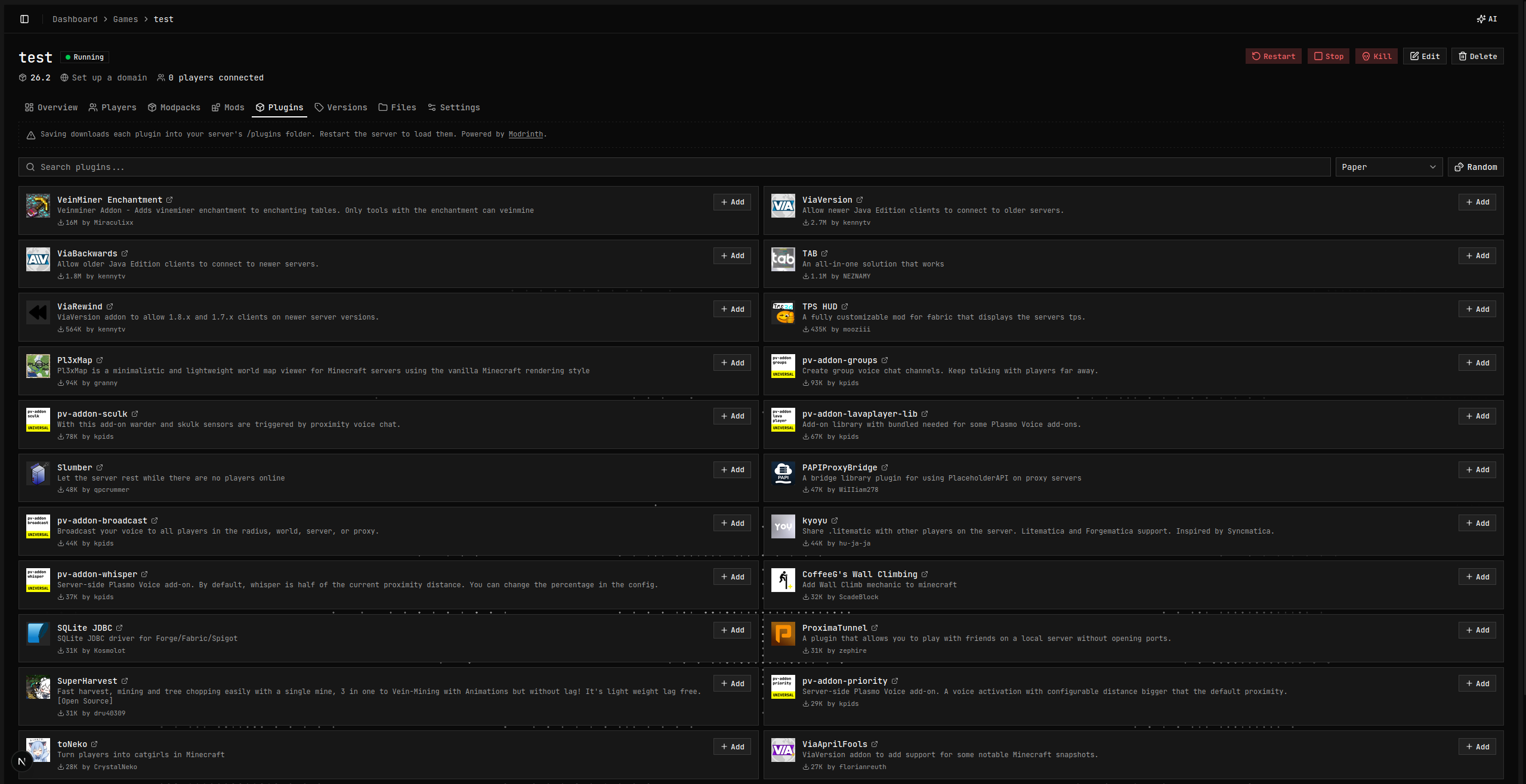The width and height of the screenshot is (1526, 784).
Task: Open Pl3xMap external link icon
Action: click(x=100, y=360)
